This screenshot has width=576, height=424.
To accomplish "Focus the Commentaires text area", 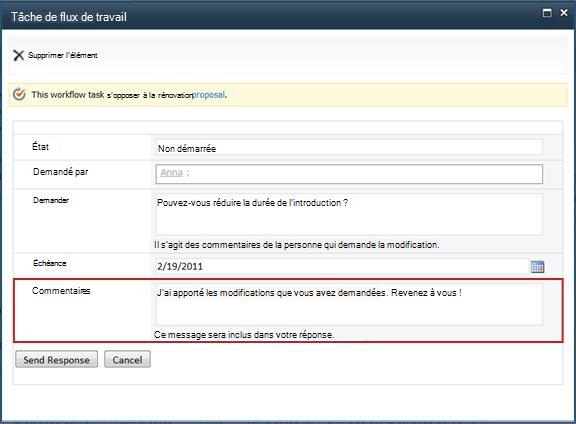I will point(349,304).
